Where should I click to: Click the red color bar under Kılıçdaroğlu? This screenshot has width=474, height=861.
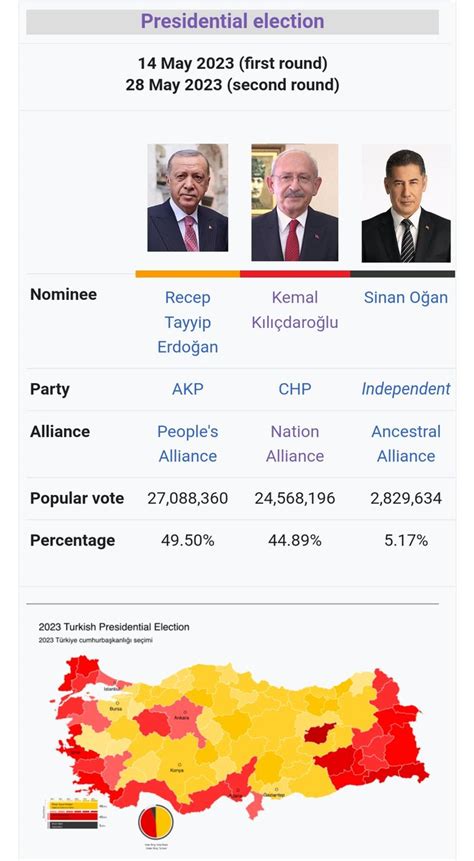coord(295,273)
